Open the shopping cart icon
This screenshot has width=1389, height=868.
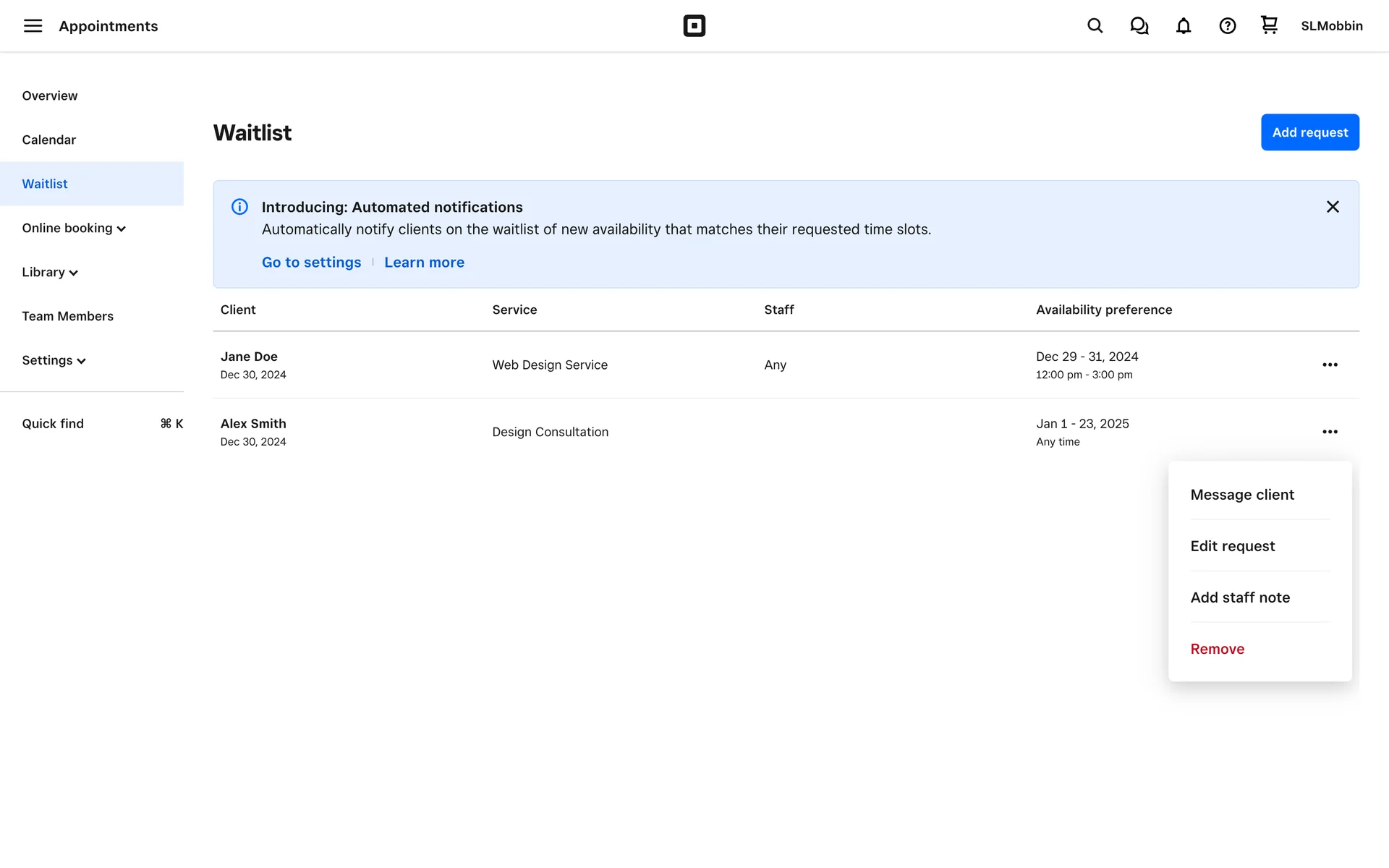coord(1269,25)
